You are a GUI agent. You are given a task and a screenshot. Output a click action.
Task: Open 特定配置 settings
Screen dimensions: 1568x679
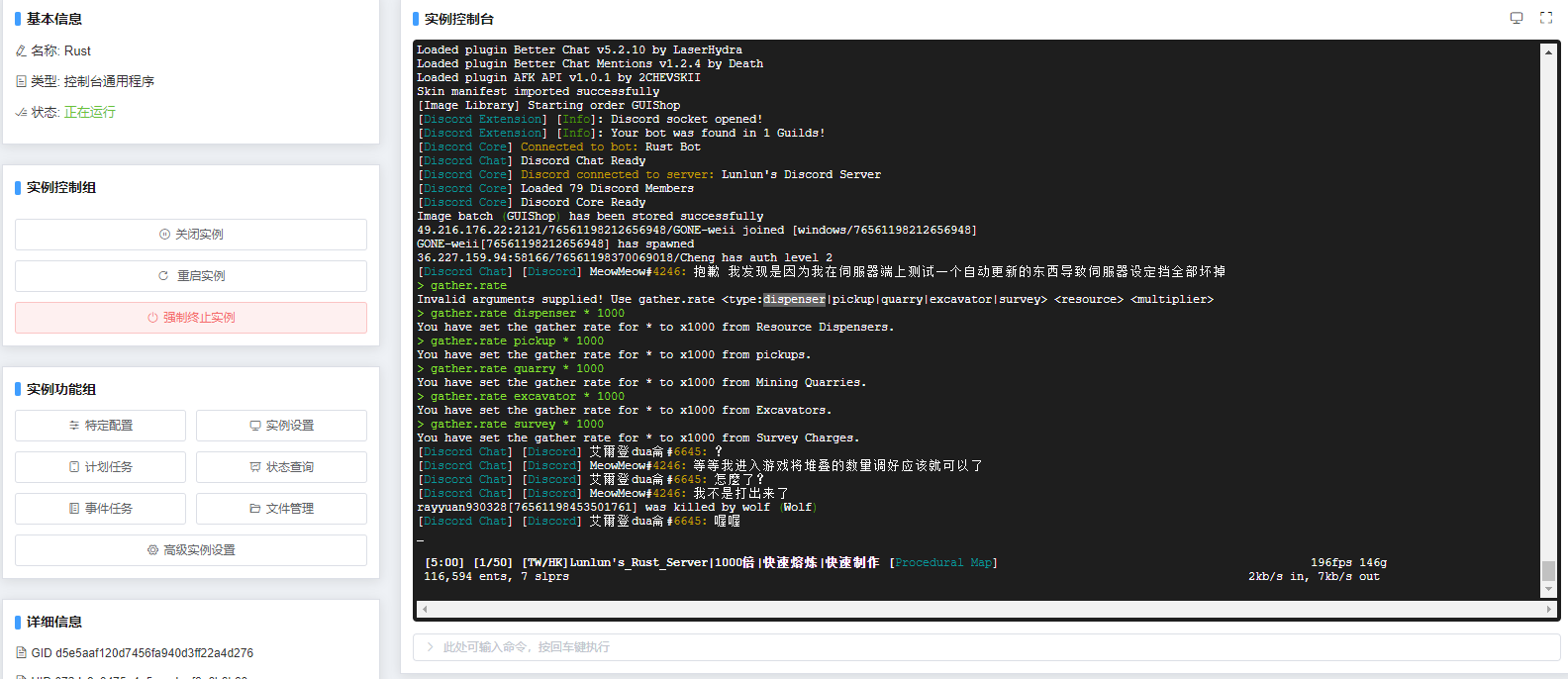[x=100, y=426]
